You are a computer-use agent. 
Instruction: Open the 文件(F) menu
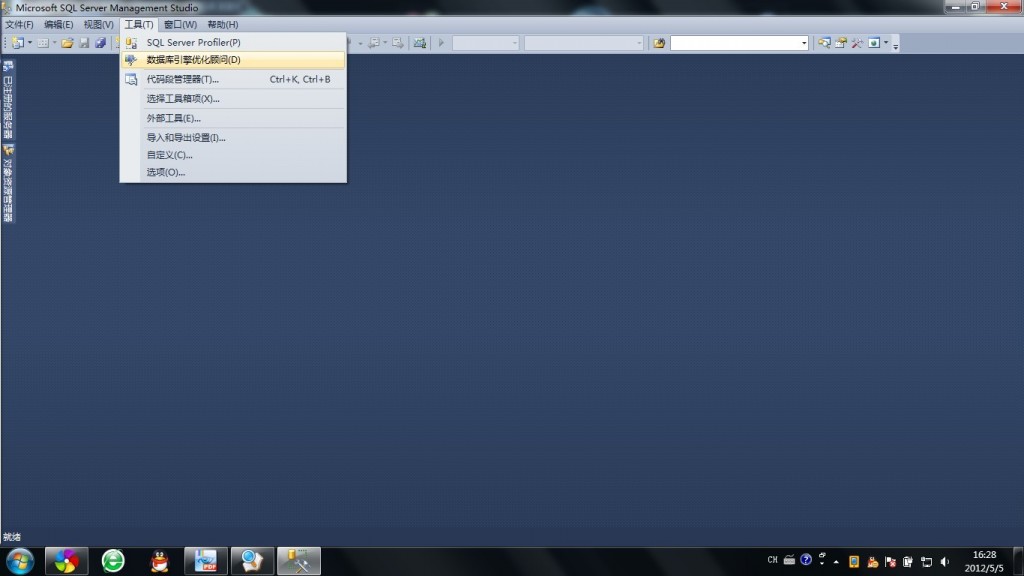(x=19, y=24)
